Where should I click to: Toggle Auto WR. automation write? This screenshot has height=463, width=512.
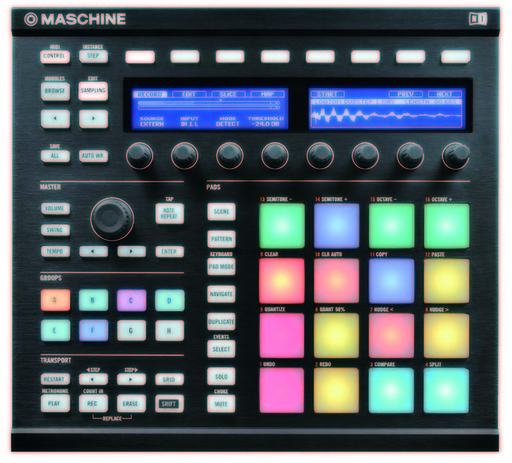click(x=93, y=156)
